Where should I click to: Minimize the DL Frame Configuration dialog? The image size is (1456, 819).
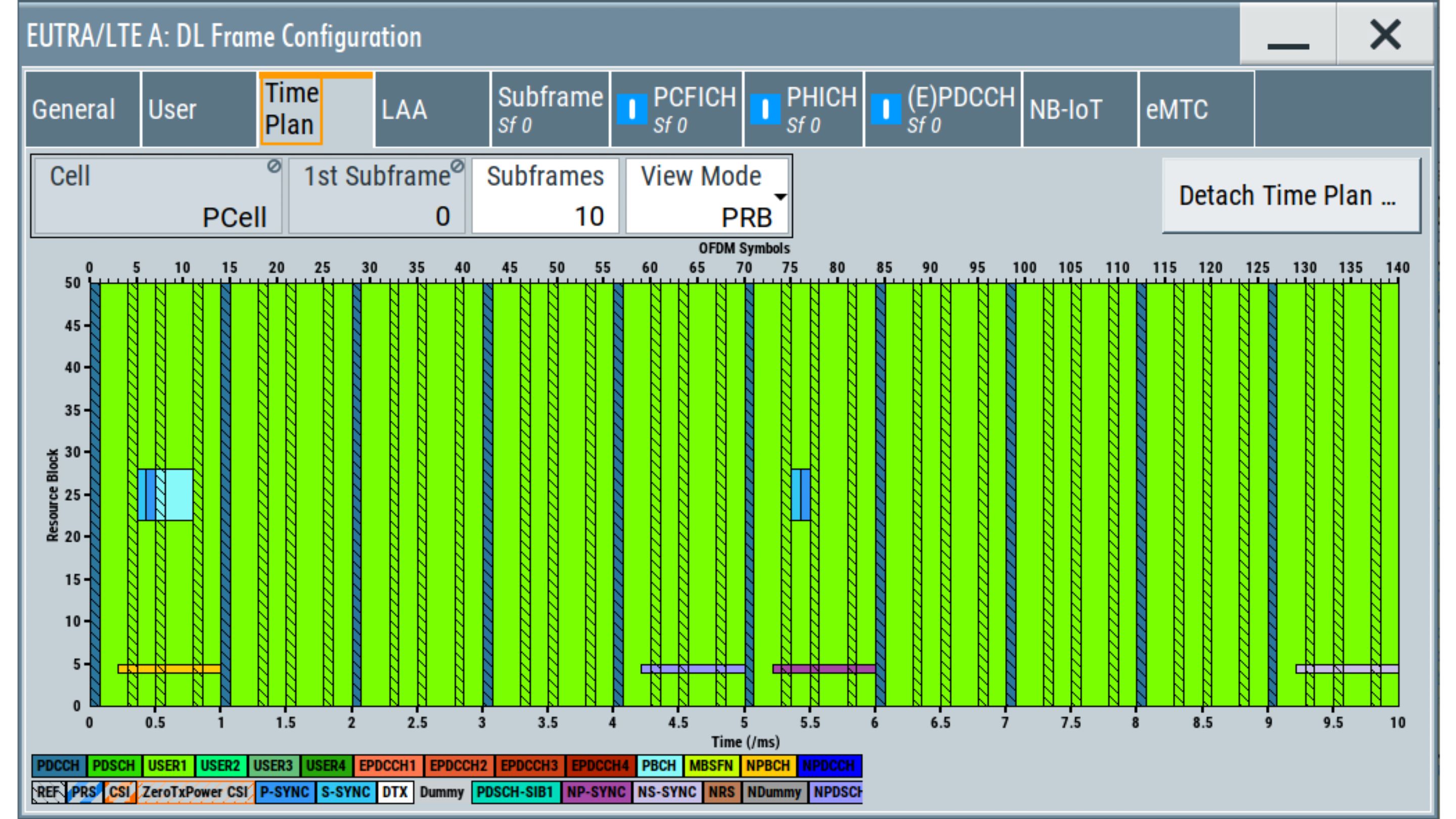(1288, 35)
